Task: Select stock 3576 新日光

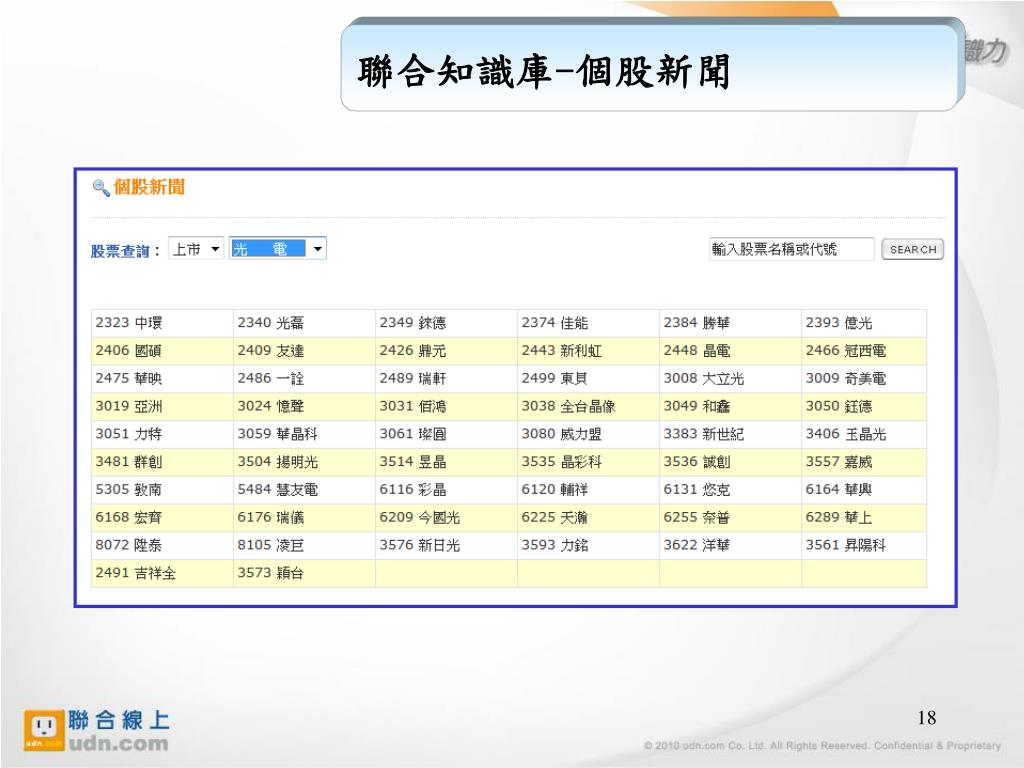Action: point(420,545)
